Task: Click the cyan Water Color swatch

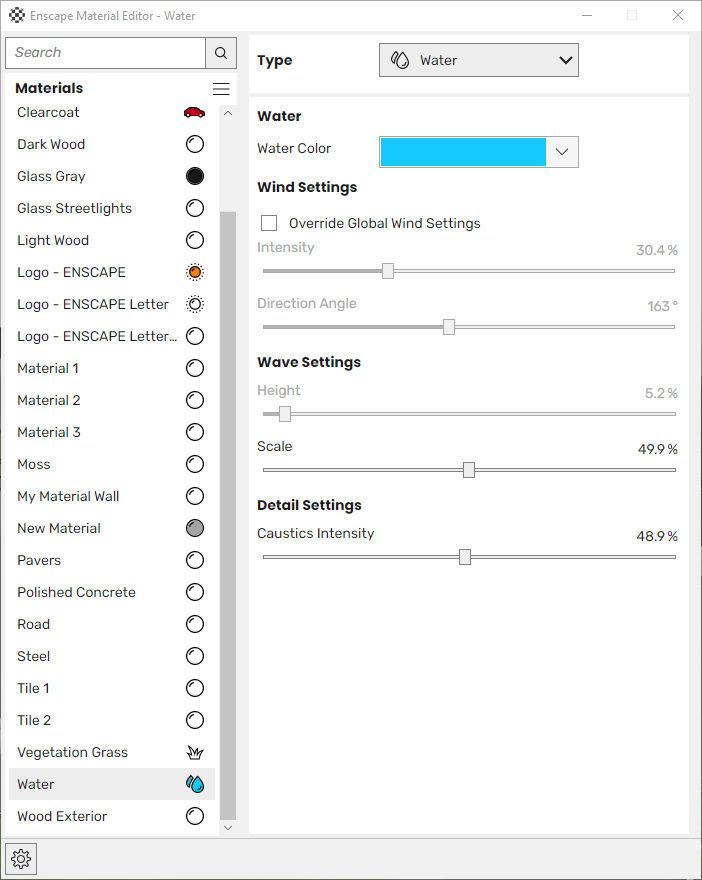Action: click(463, 152)
